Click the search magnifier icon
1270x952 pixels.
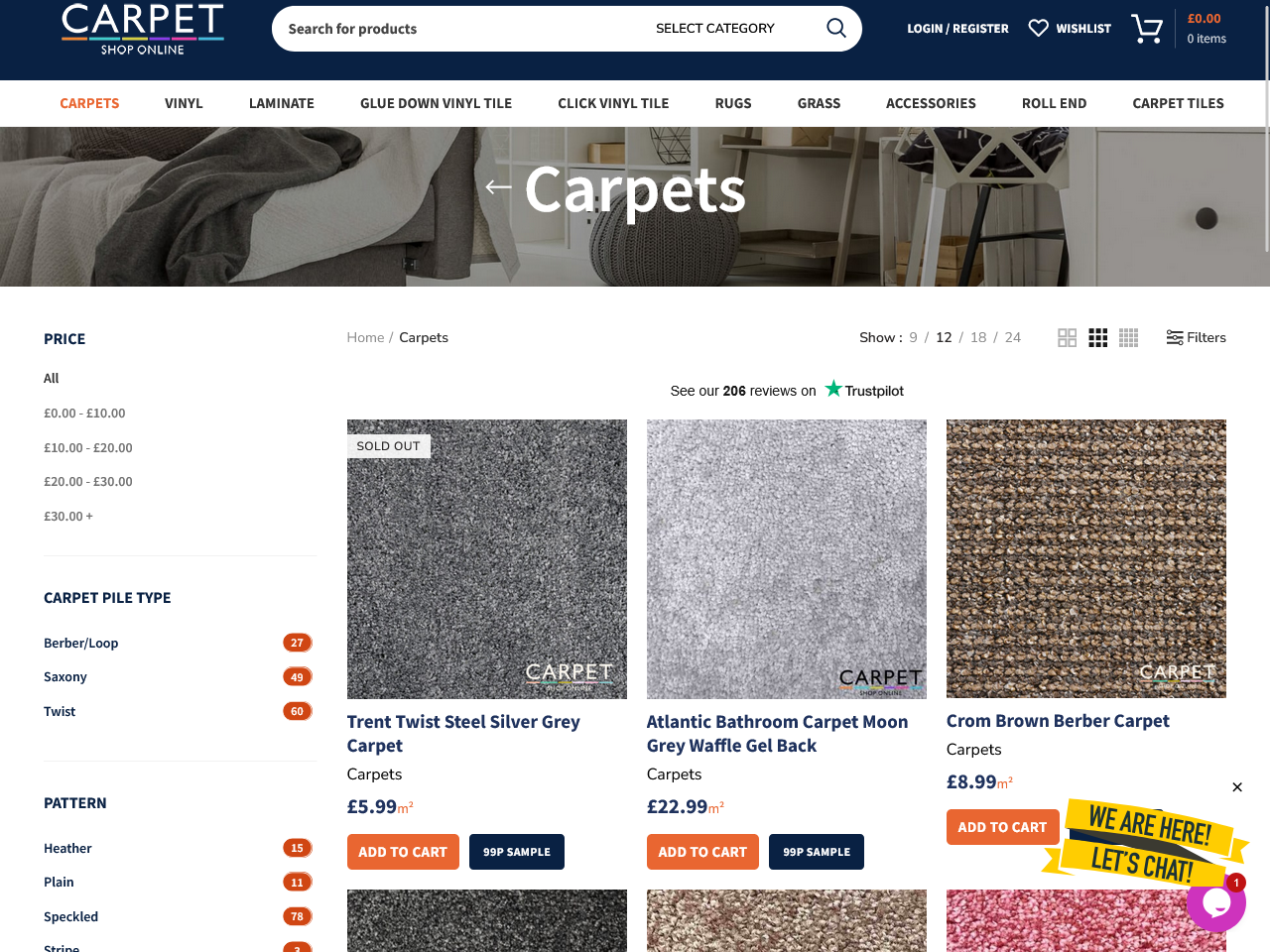835,28
